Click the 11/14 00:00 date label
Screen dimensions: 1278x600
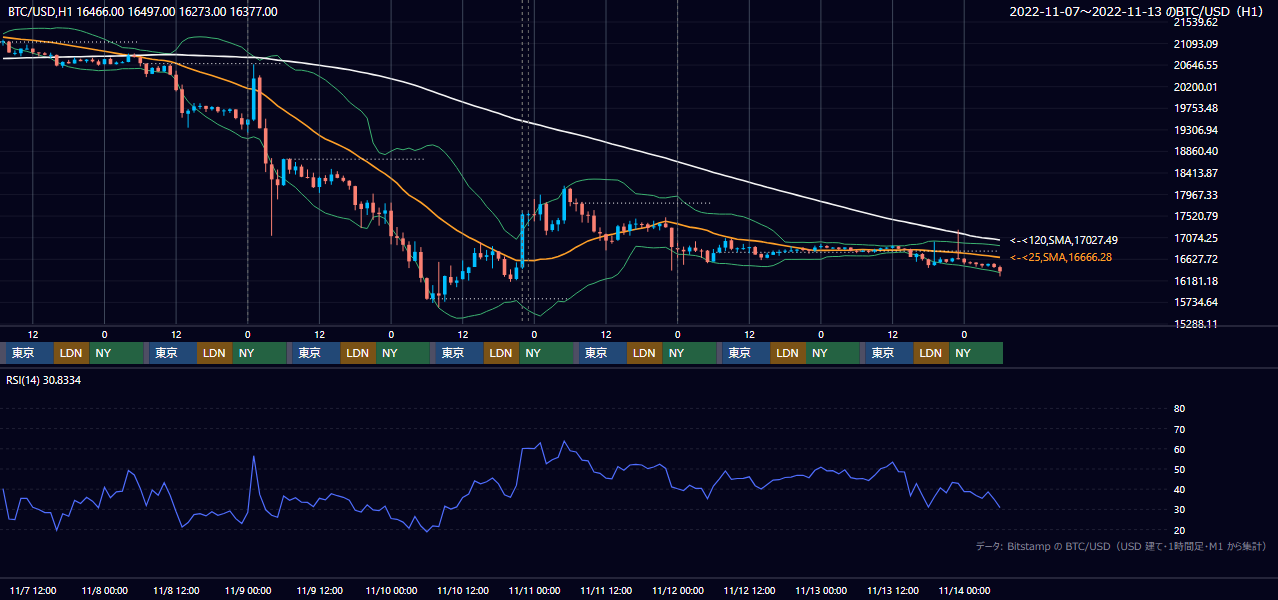click(x=964, y=590)
